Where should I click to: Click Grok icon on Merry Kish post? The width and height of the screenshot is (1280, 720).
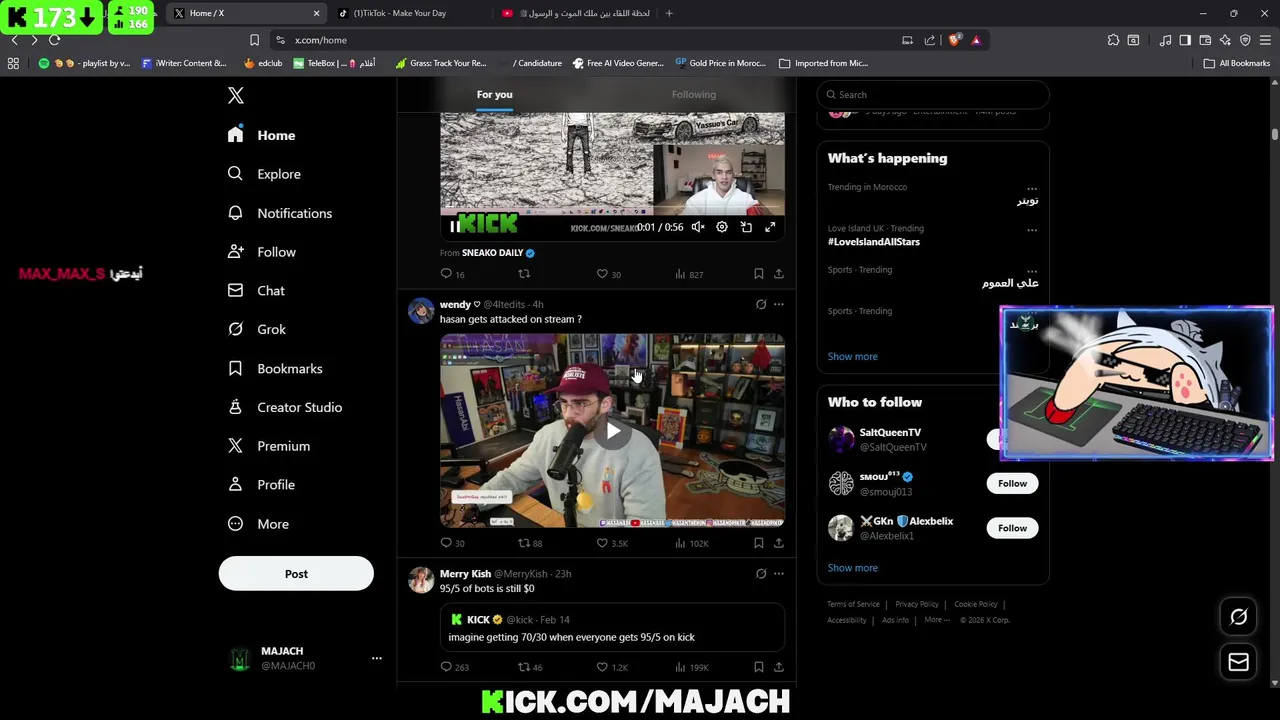pos(761,574)
